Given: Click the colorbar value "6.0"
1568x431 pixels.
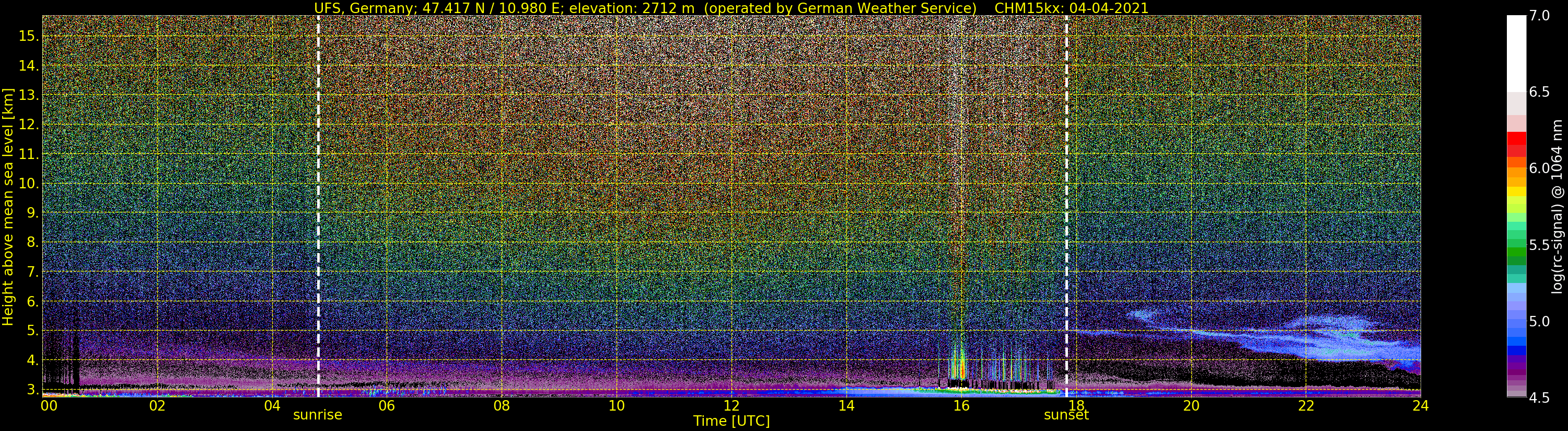Looking at the screenshot, I should click(x=1539, y=168).
